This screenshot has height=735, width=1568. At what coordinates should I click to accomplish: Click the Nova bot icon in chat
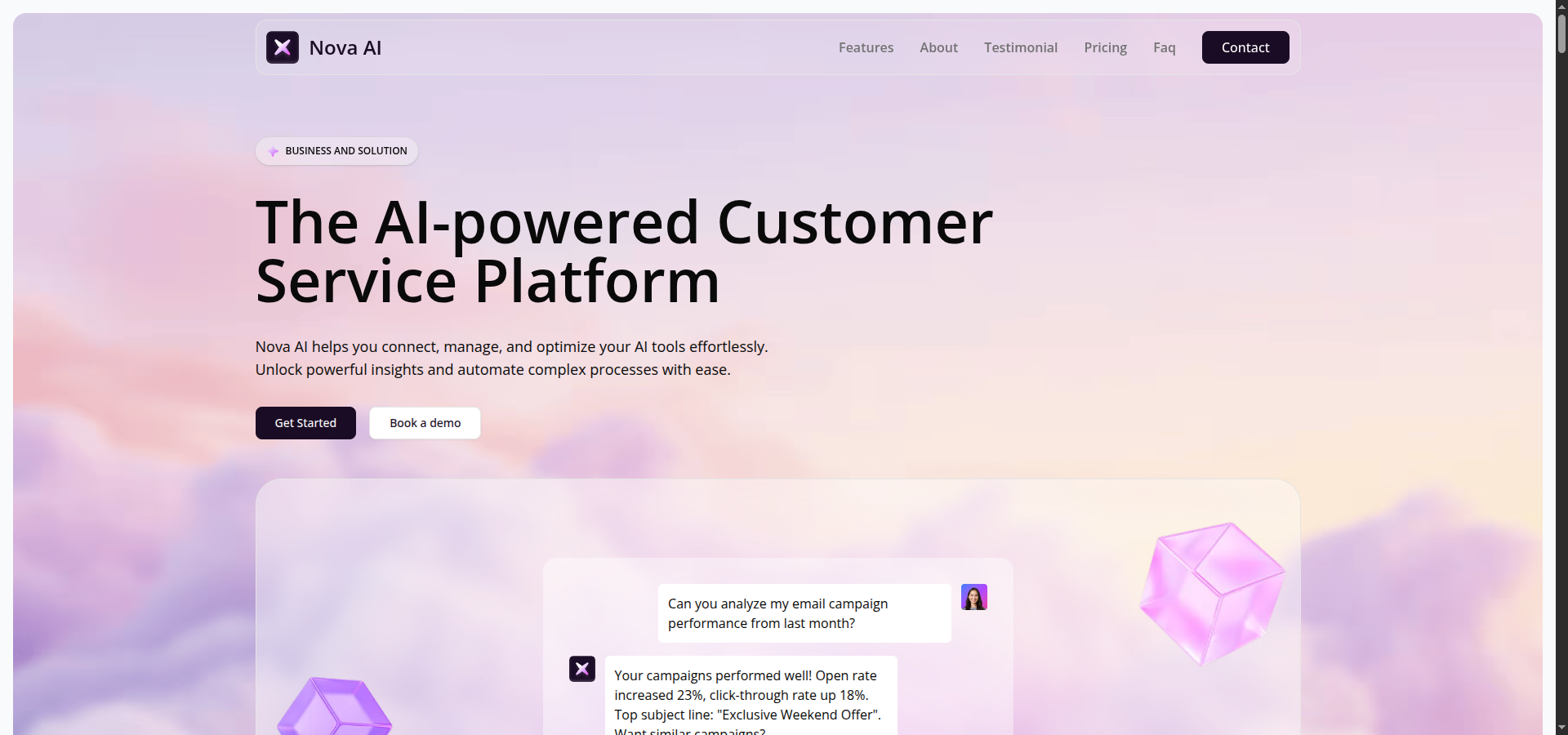click(x=582, y=669)
